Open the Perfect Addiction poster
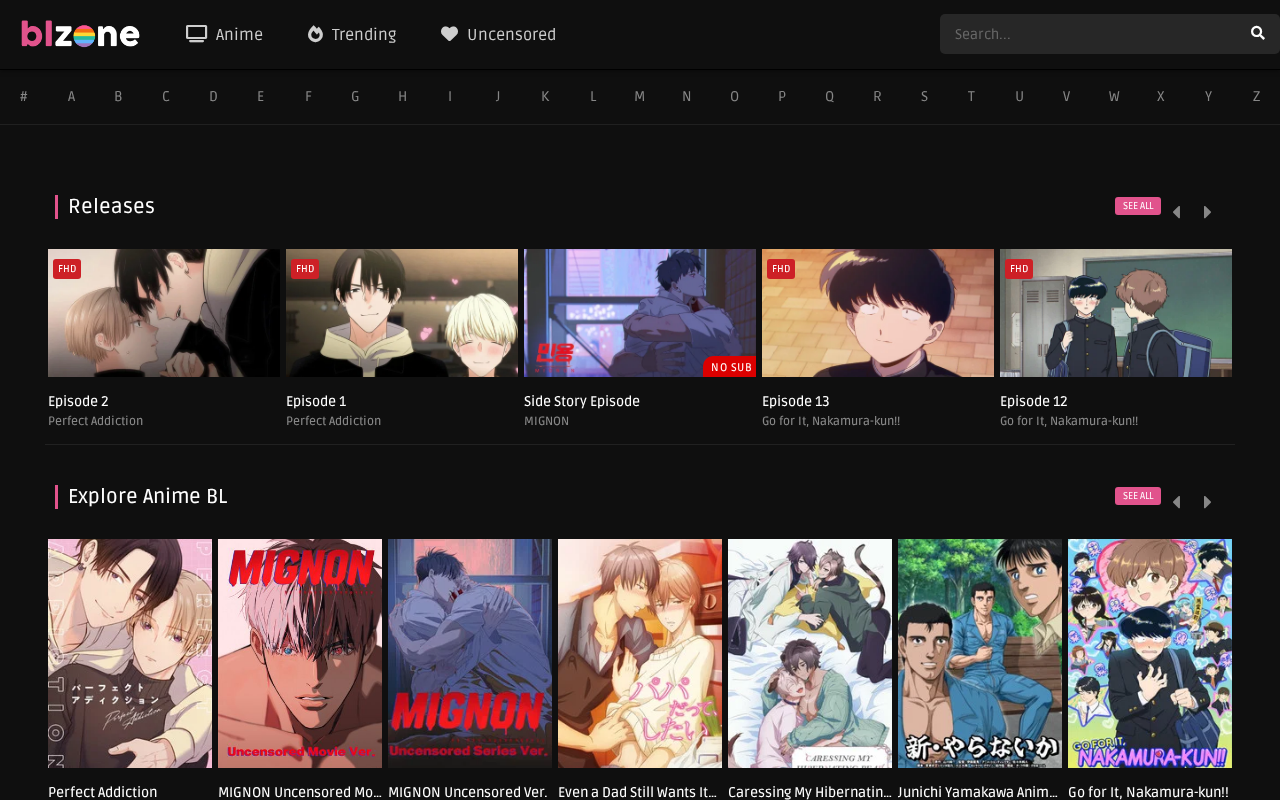The image size is (1280, 800). (x=130, y=653)
